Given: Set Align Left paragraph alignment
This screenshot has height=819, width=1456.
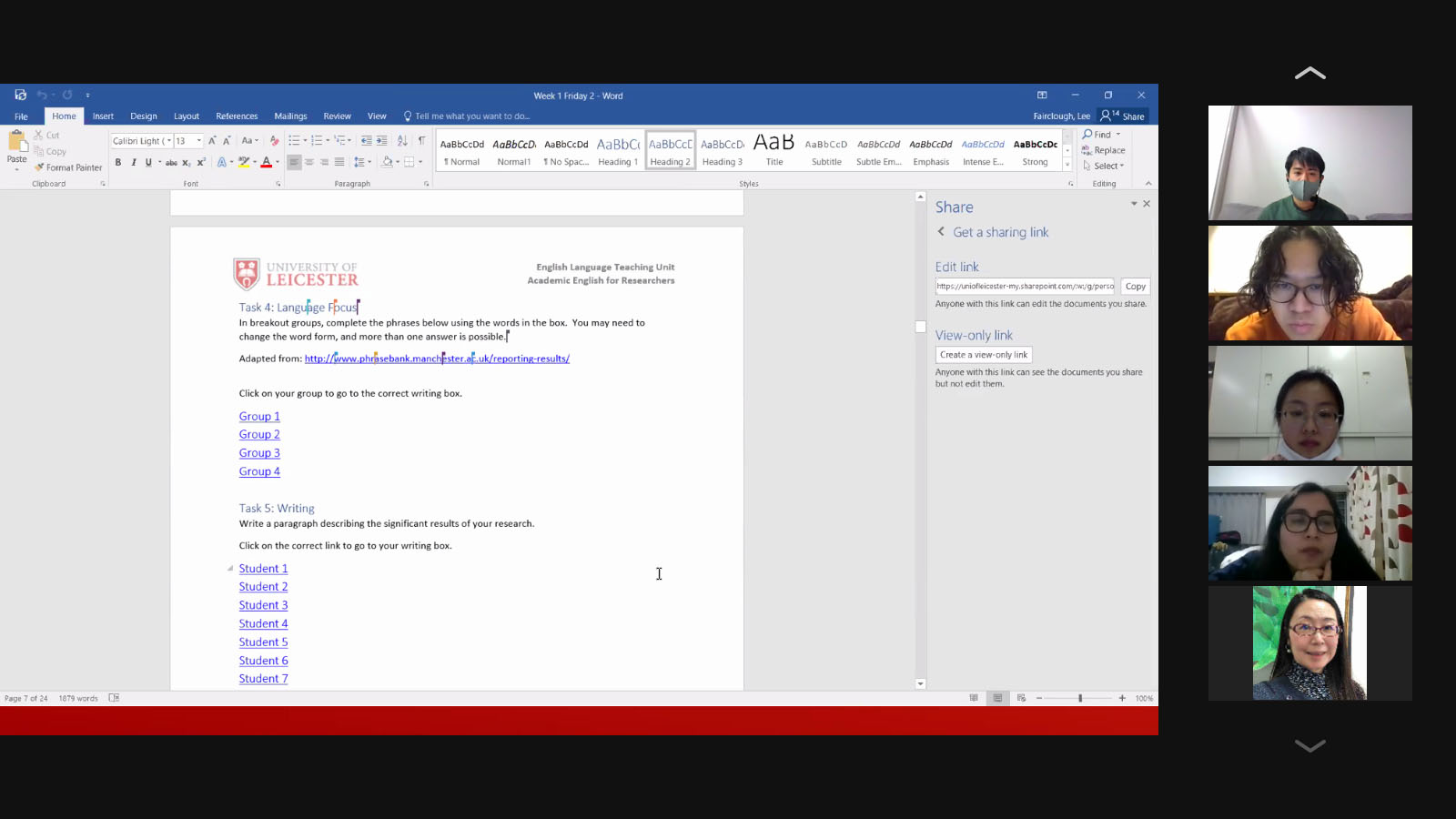Looking at the screenshot, I should (294, 162).
